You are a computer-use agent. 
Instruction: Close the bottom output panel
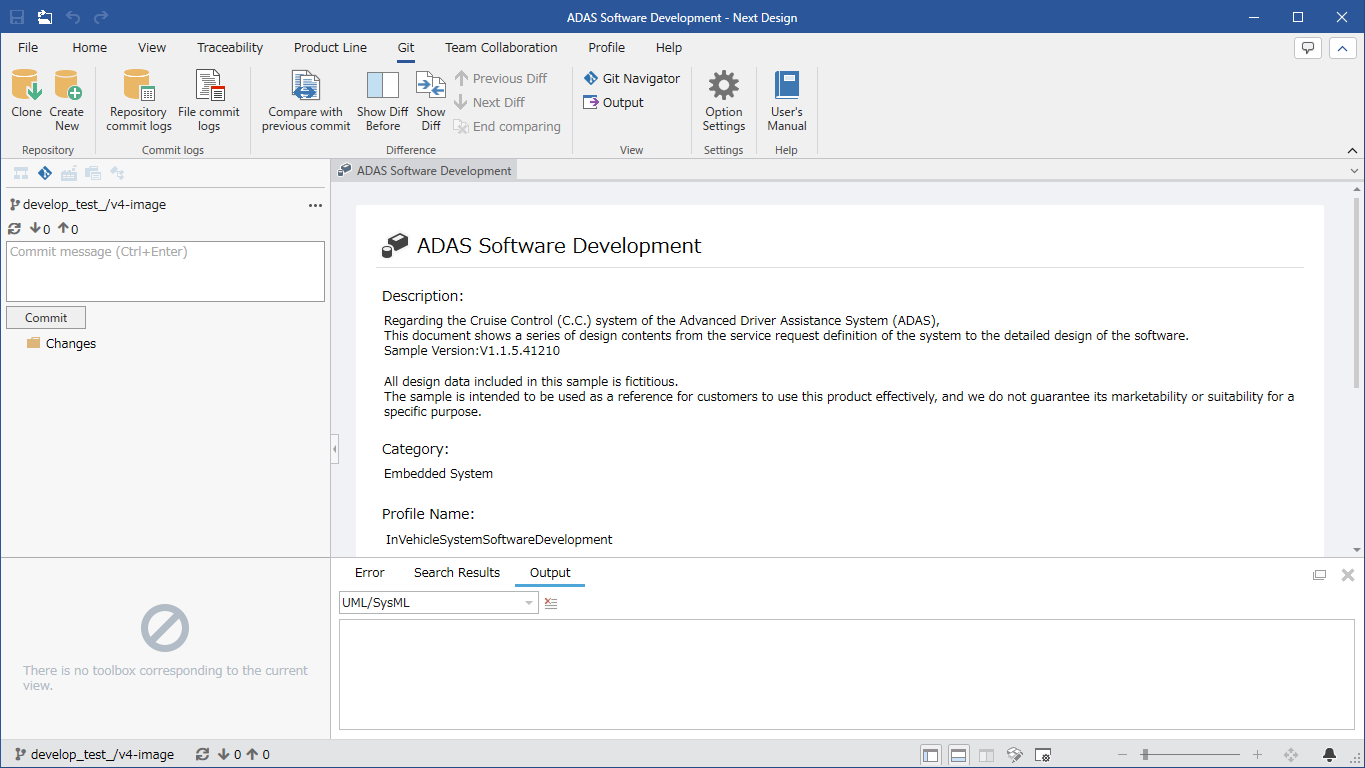[1347, 575]
